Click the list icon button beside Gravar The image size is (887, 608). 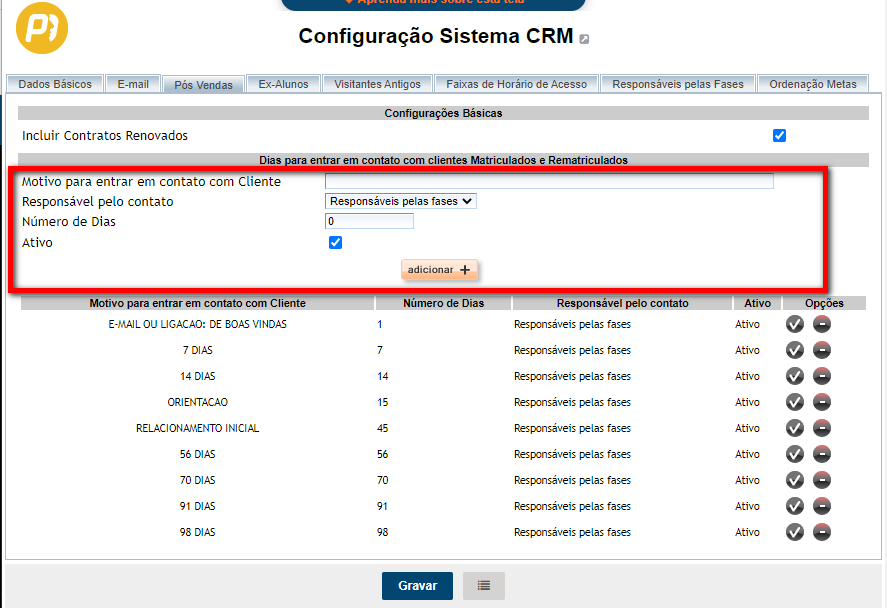pos(484,586)
